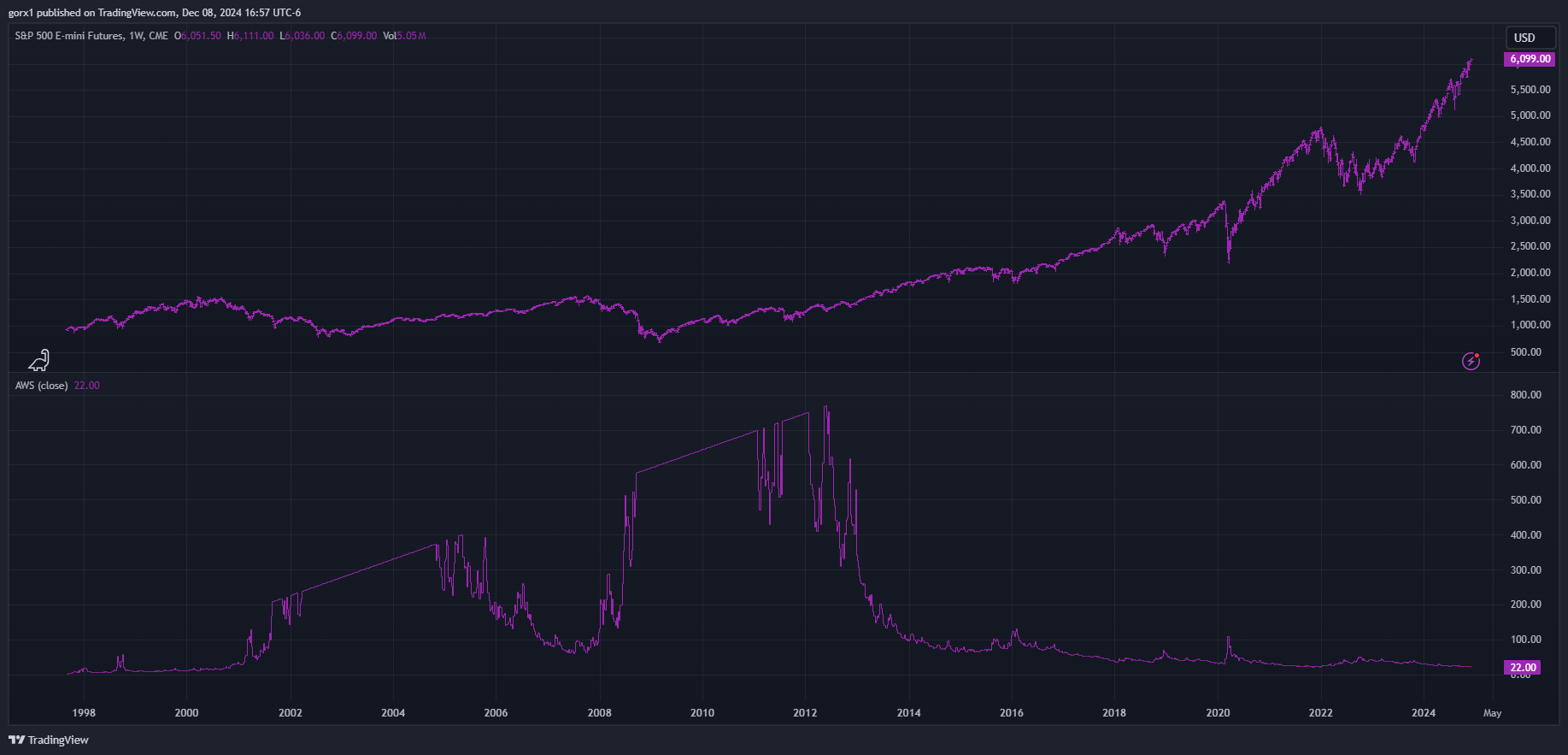Click the 2024 label on time axis
This screenshot has width=1568, height=755.
click(1424, 713)
